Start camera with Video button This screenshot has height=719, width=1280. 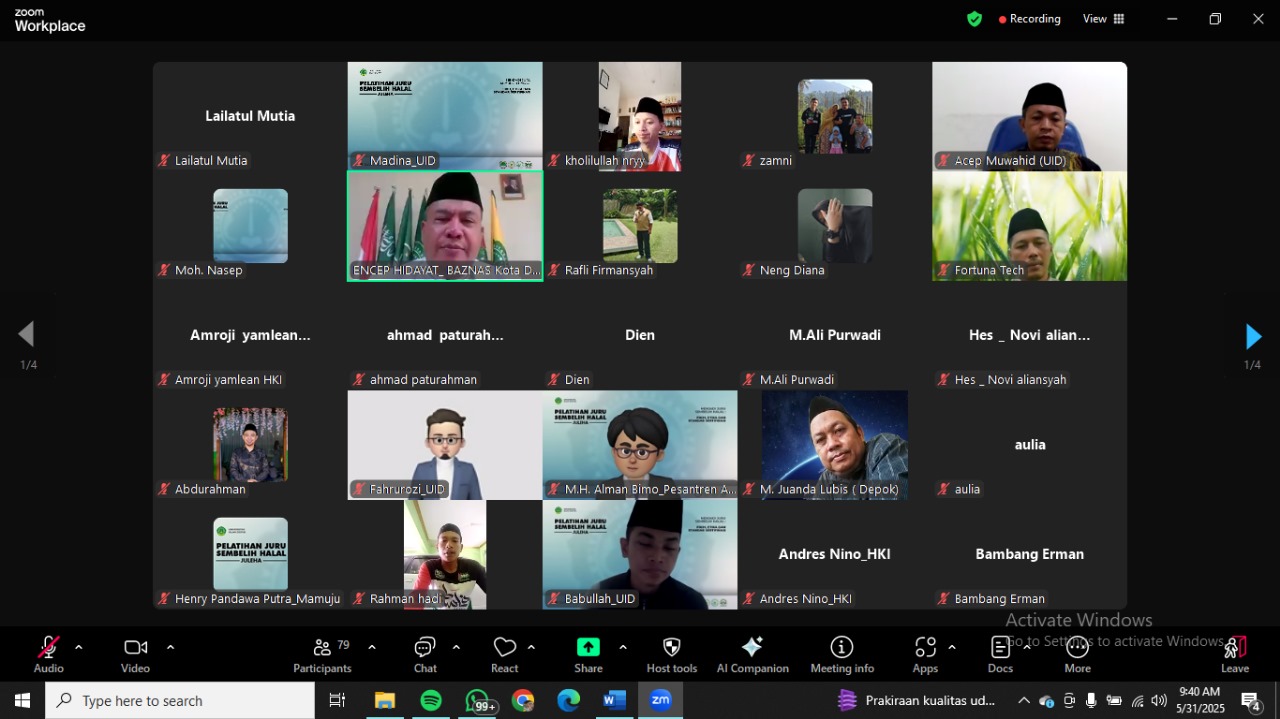(x=135, y=655)
